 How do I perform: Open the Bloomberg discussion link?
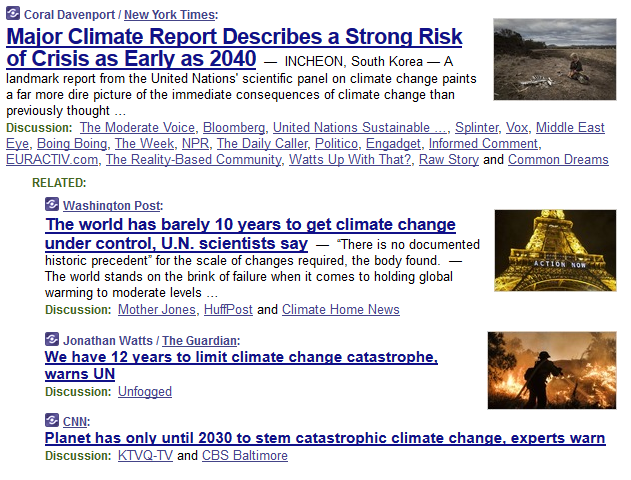(x=234, y=128)
